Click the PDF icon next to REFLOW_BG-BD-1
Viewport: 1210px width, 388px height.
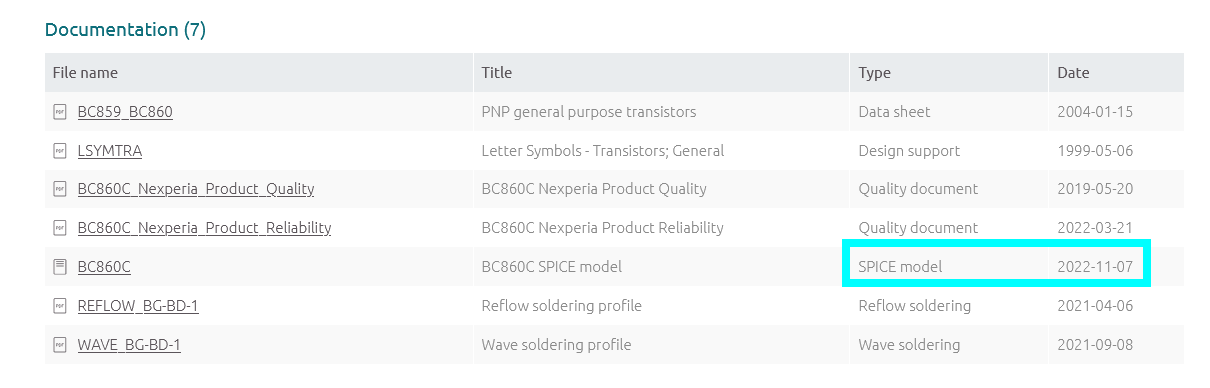click(60, 306)
